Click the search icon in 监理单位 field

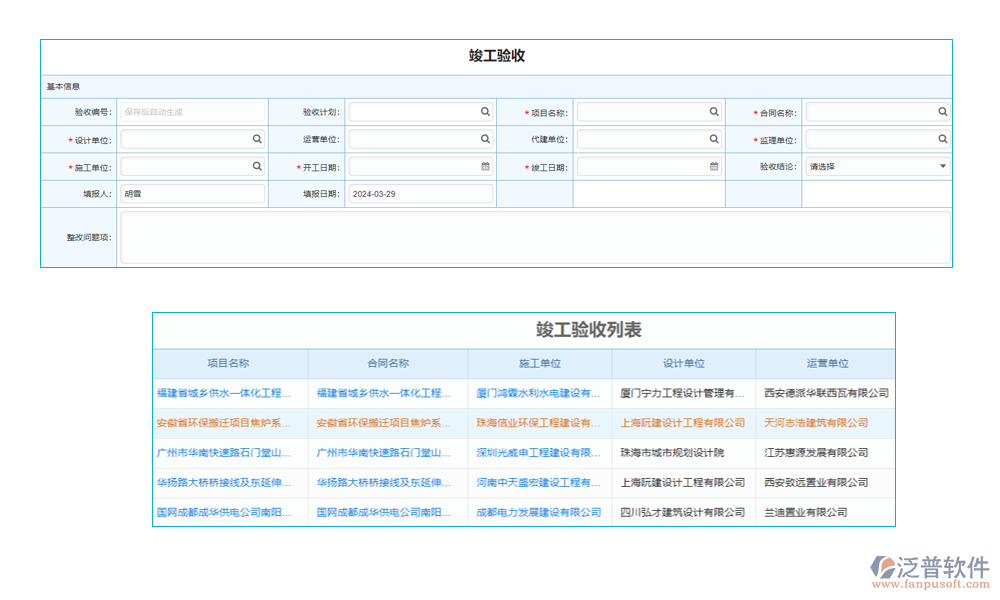(x=942, y=139)
